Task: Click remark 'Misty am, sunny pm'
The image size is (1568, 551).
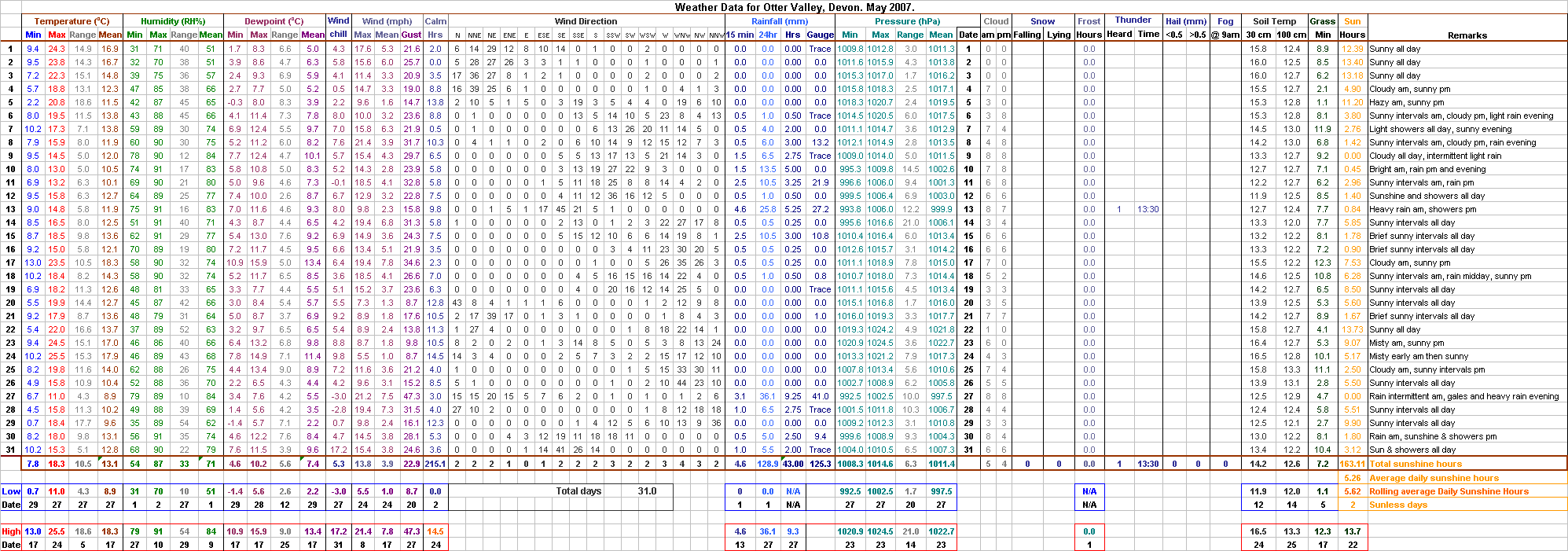Action: [x=1406, y=343]
